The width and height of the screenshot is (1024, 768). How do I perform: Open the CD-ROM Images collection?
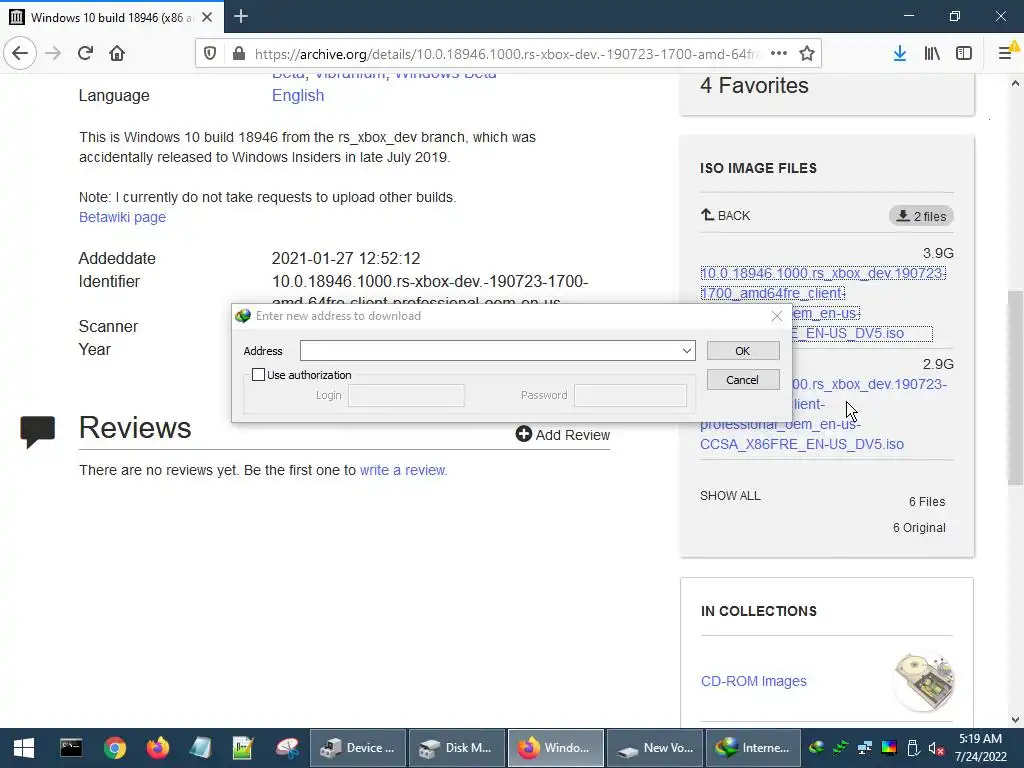754,681
